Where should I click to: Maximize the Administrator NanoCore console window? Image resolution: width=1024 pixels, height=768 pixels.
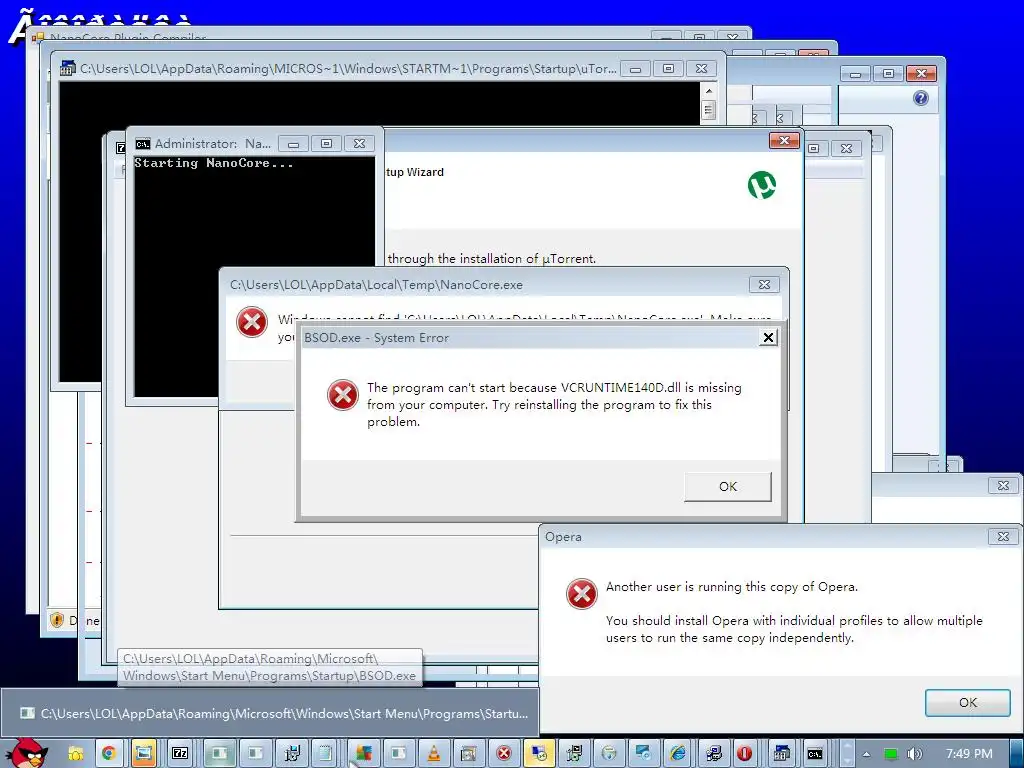(327, 144)
